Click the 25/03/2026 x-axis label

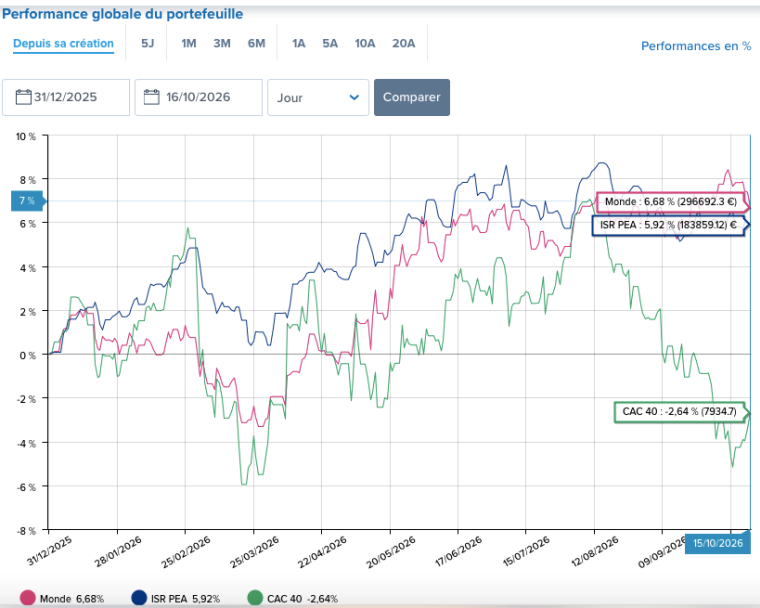coord(254,552)
